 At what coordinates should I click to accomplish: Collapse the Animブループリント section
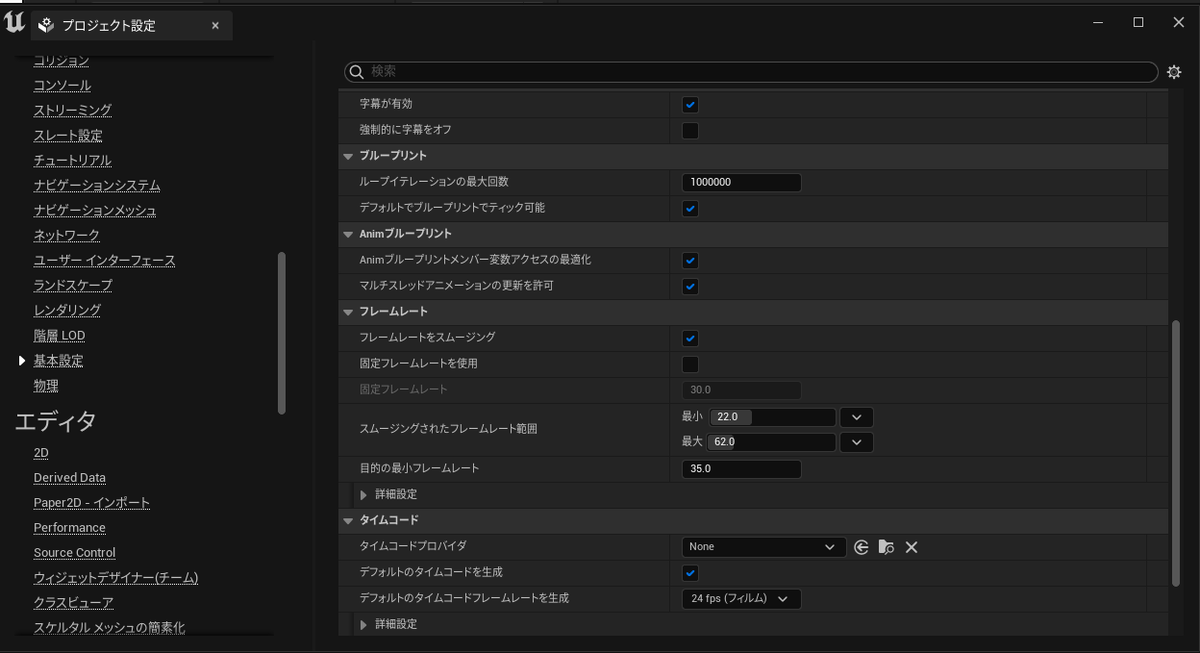pos(349,234)
